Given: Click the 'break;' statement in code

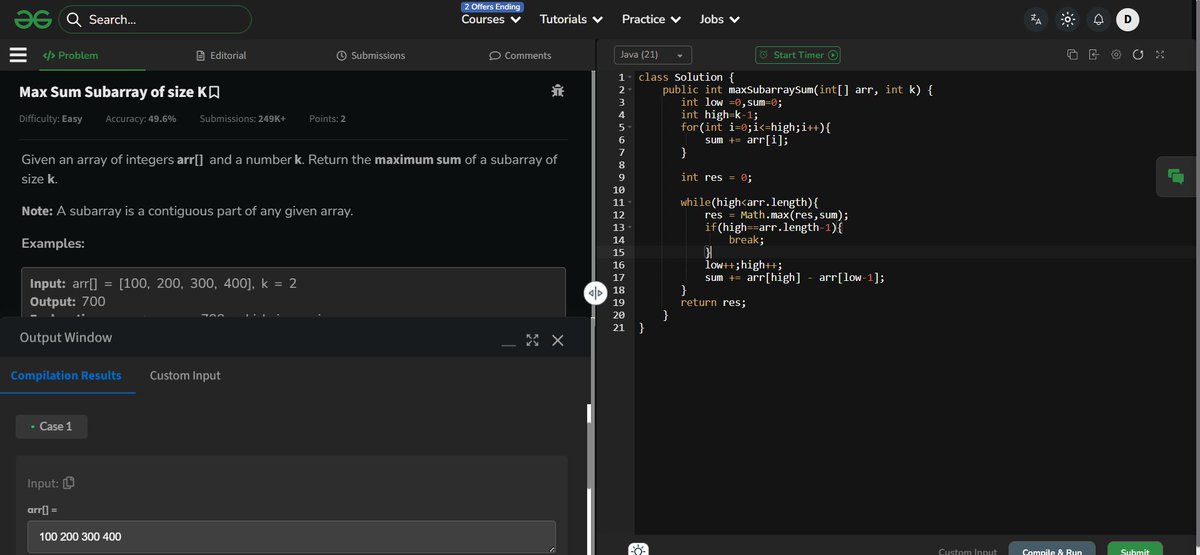Looking at the screenshot, I should coord(746,240).
